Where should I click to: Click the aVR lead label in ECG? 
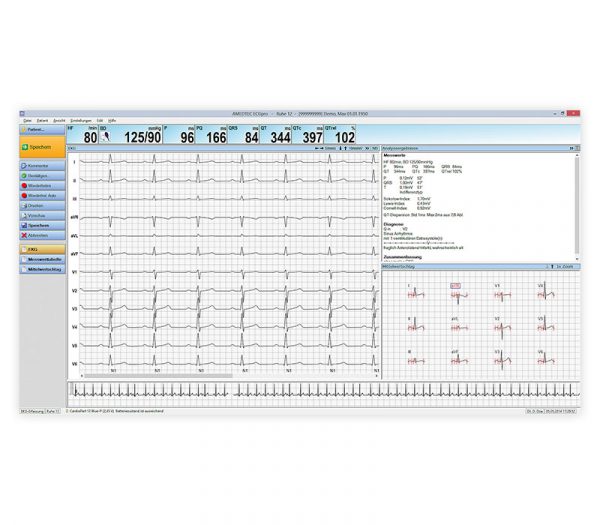74,217
